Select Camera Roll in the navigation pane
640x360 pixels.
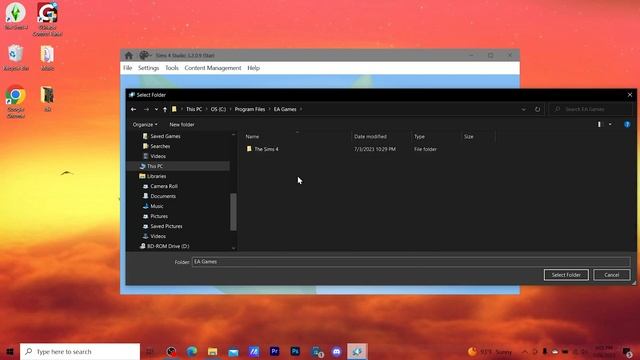pos(164,186)
